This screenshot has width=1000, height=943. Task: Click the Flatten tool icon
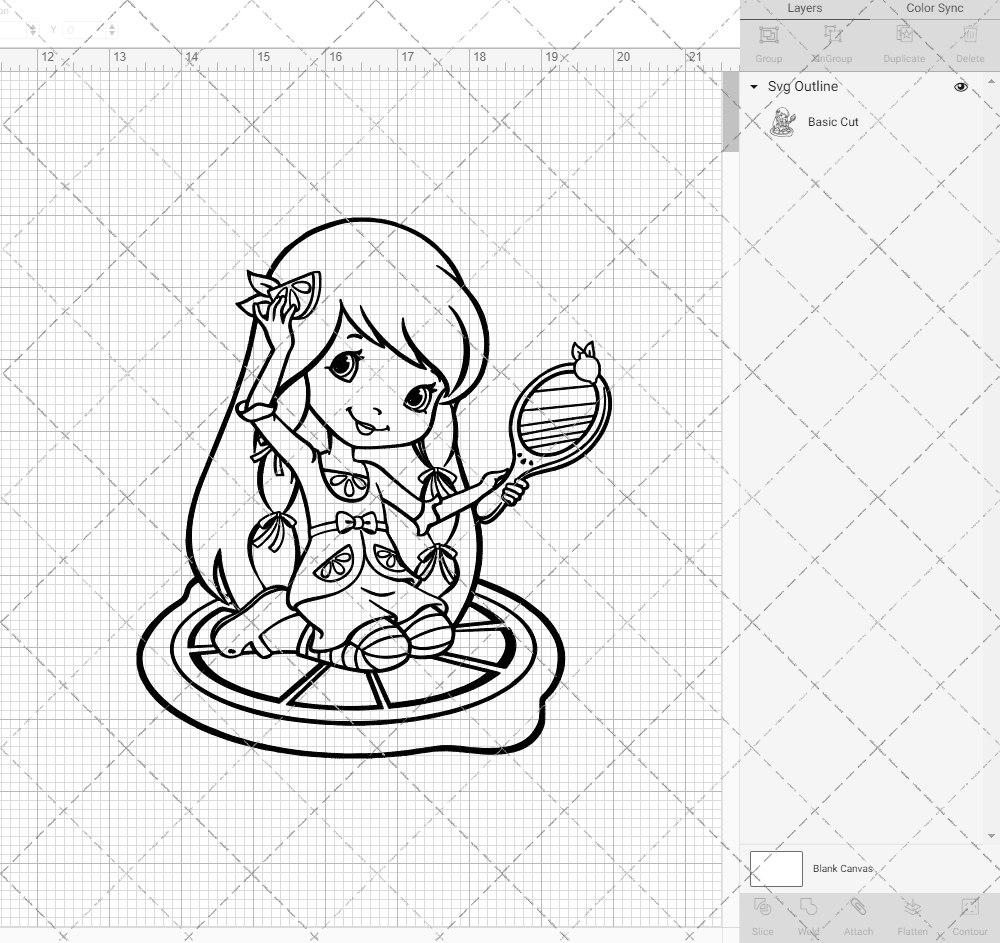[913, 908]
